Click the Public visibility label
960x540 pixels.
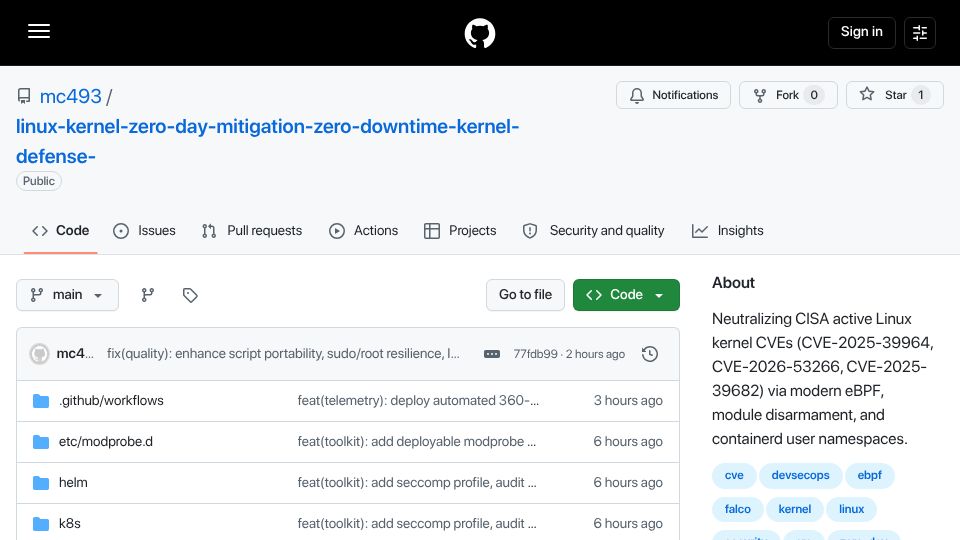click(x=39, y=181)
